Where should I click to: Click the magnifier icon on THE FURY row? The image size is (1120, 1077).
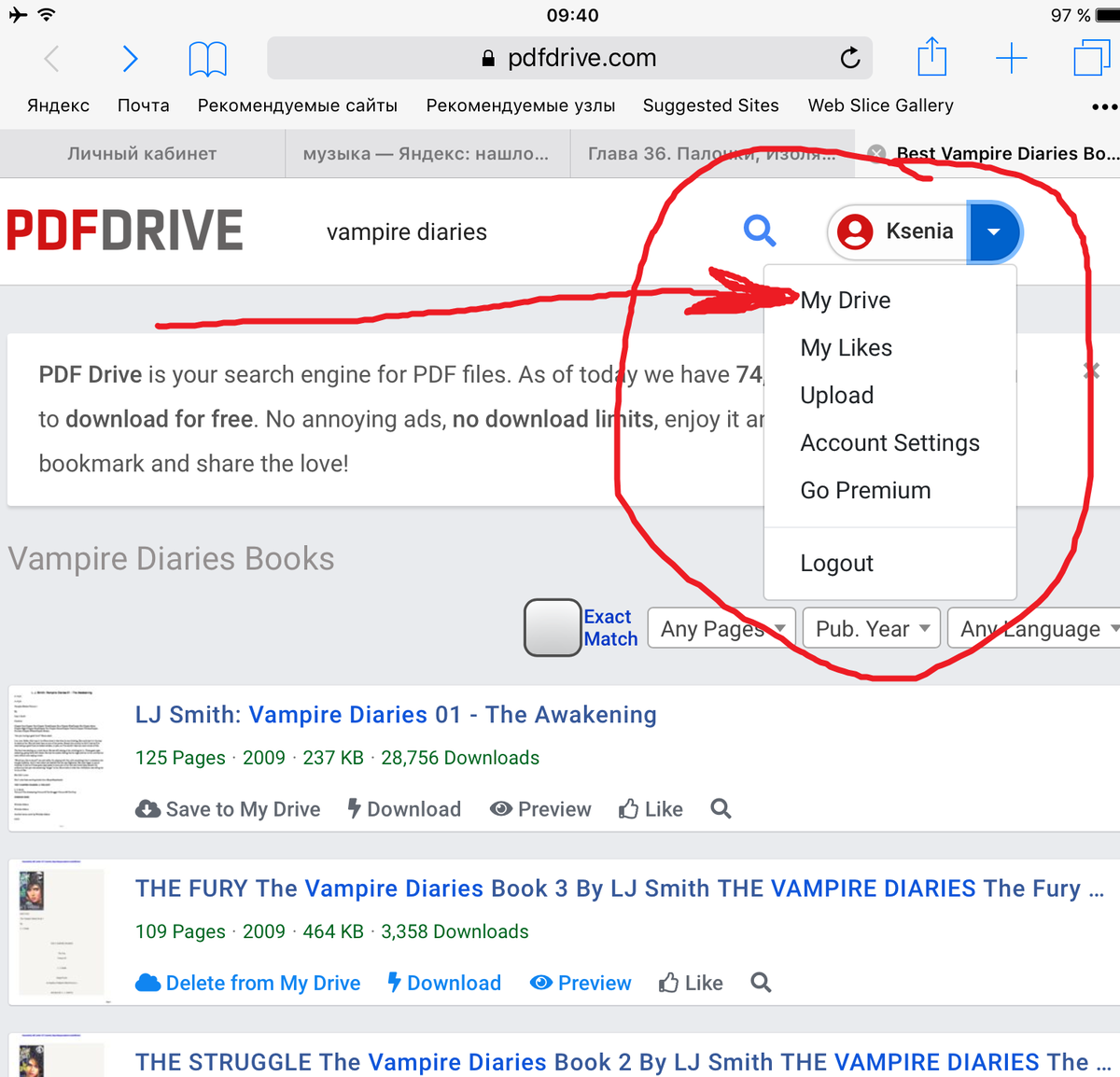[761, 983]
